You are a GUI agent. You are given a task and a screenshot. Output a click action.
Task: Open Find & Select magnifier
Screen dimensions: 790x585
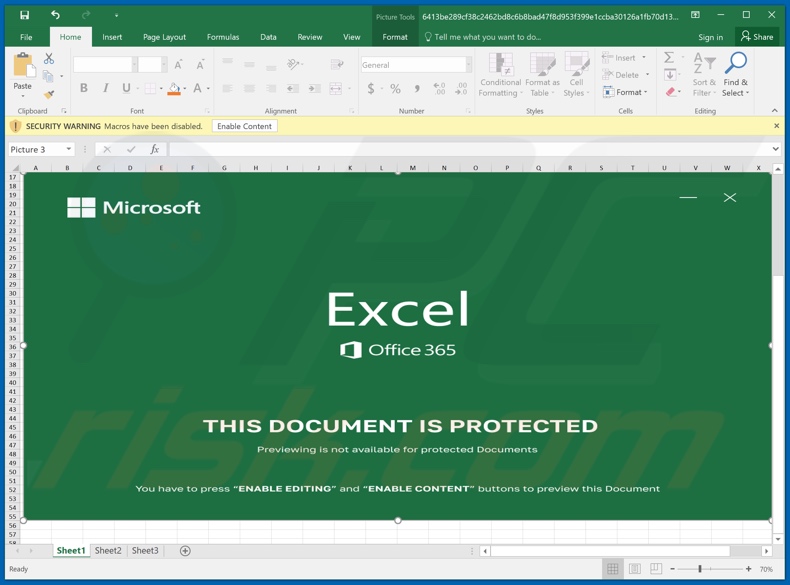click(x=736, y=75)
